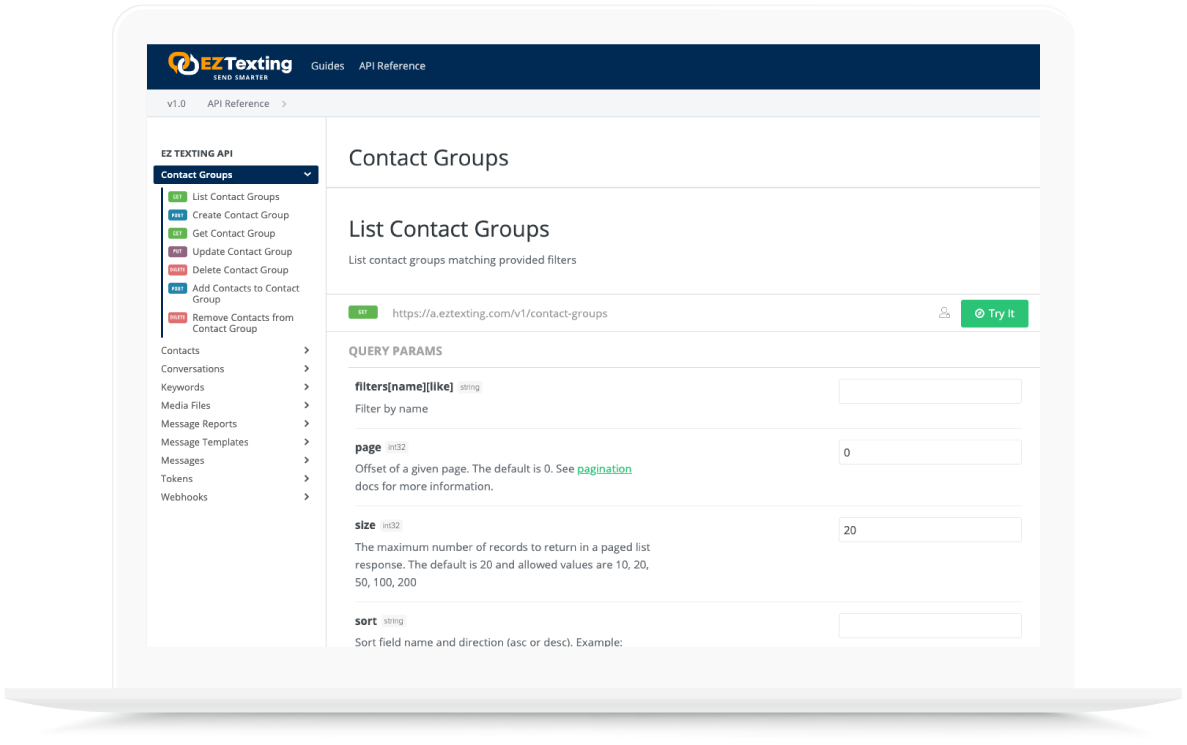Click the Contact Groups page title
Screen dimensions: 1187x745
[x=428, y=157]
